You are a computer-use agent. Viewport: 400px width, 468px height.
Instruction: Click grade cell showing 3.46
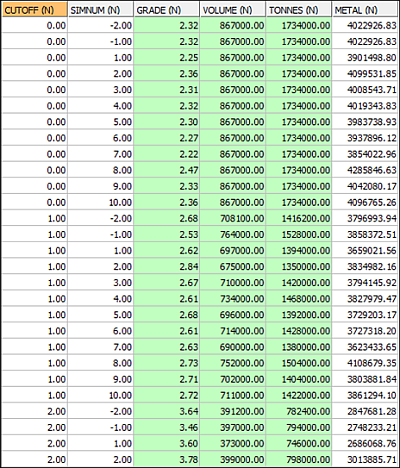click(x=166, y=427)
